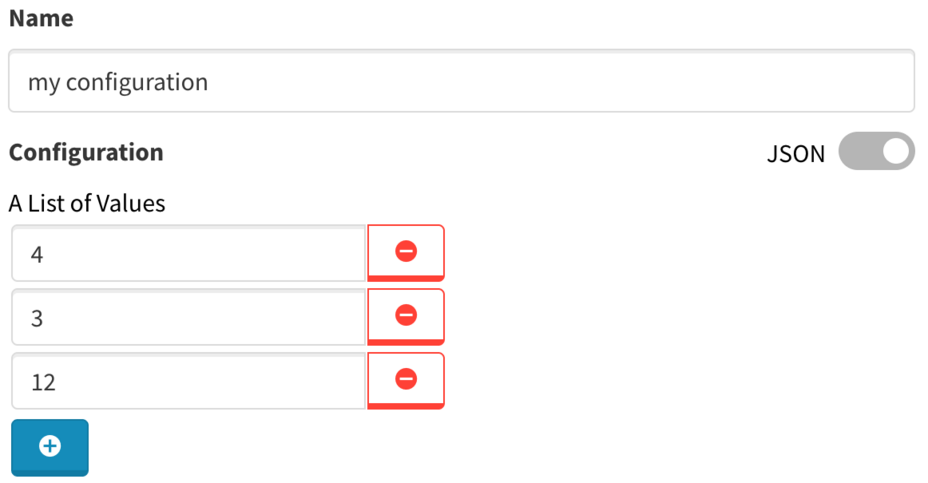Delete the list entry containing 12
928x483 pixels.
(406, 380)
